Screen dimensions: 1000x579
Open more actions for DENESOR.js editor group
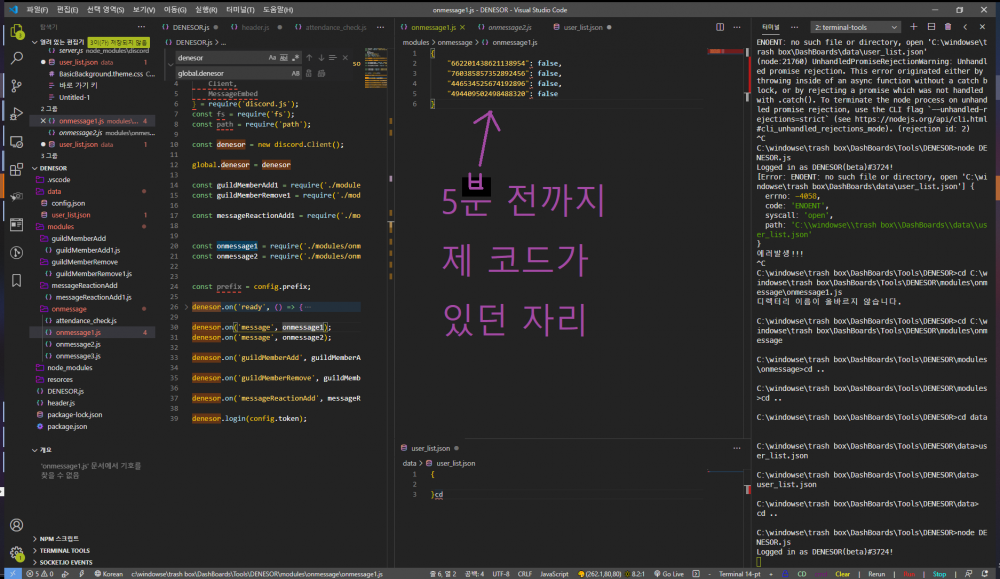380,27
